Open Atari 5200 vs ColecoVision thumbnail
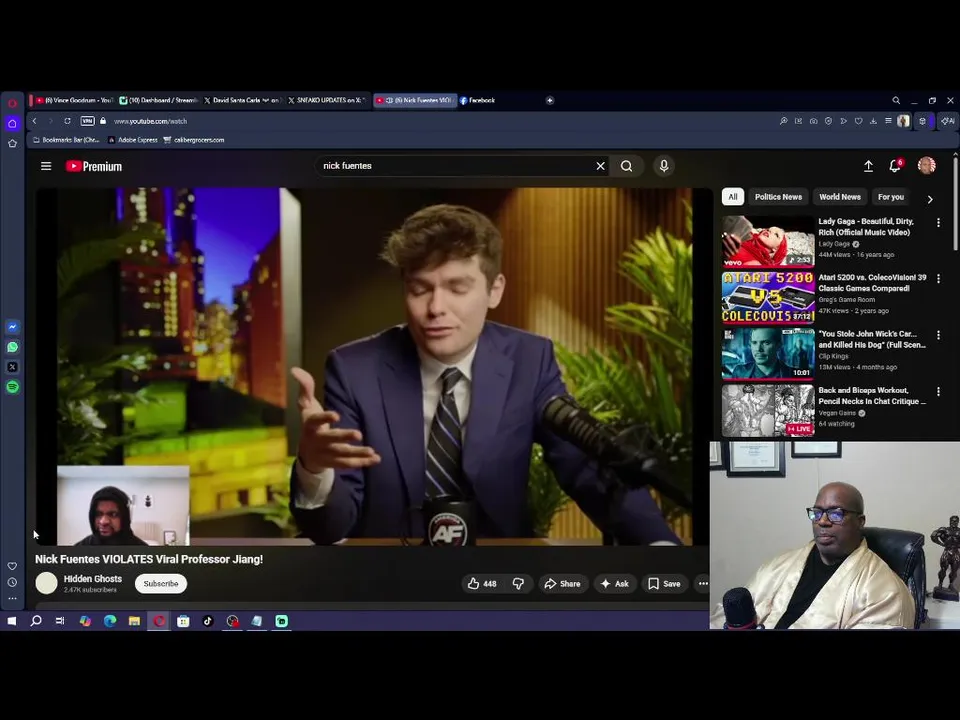 (x=768, y=298)
